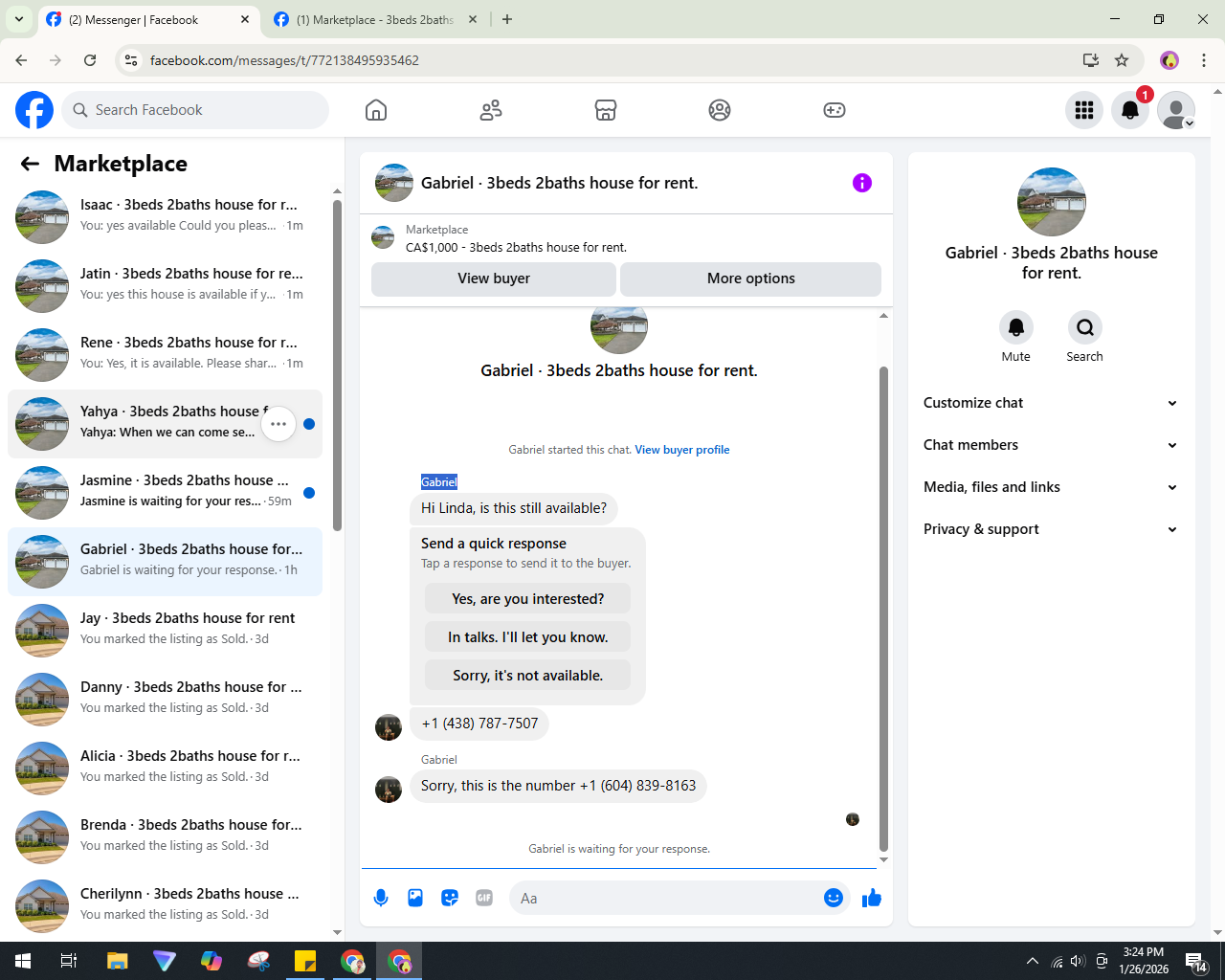The width and height of the screenshot is (1225, 980).
Task: Attach a file with the image icon
Action: [x=415, y=898]
